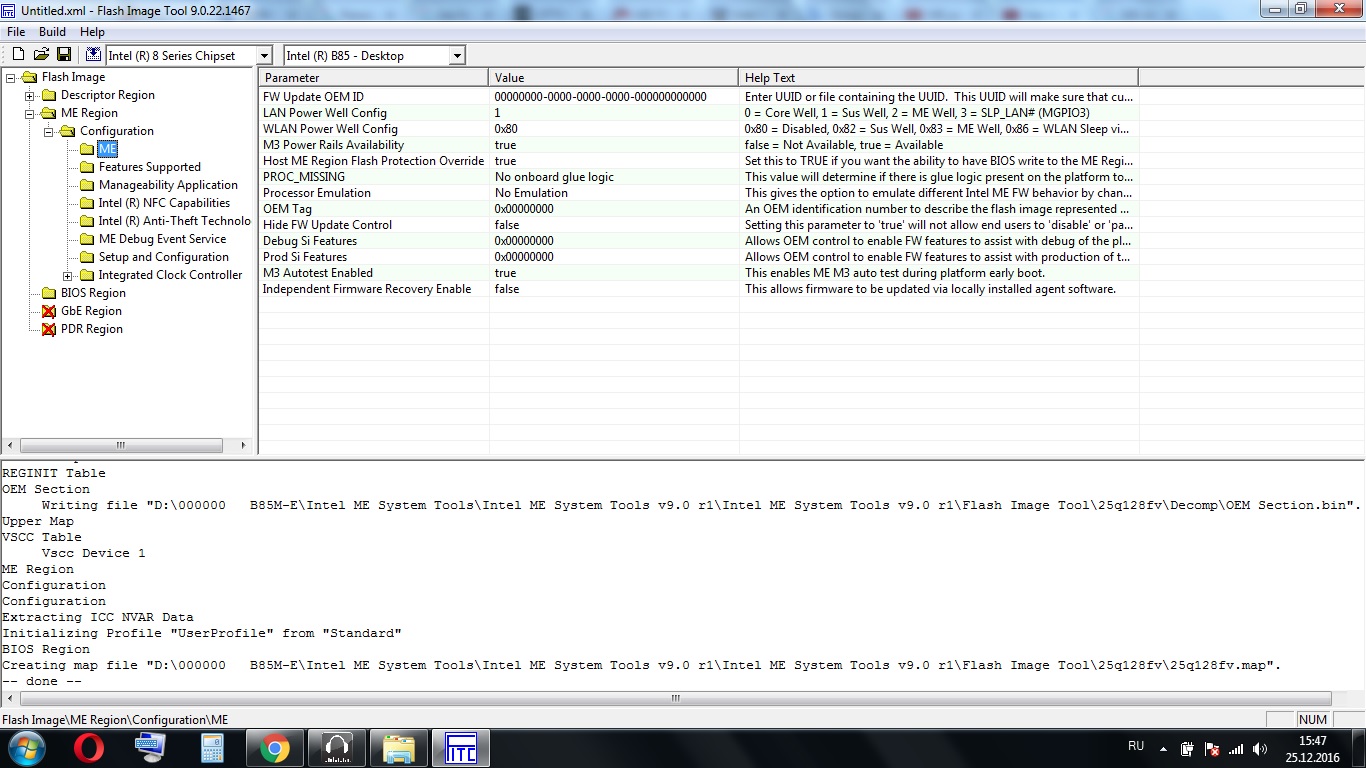Click the BIOS Region folder icon
The width and height of the screenshot is (1366, 768).
(48, 293)
